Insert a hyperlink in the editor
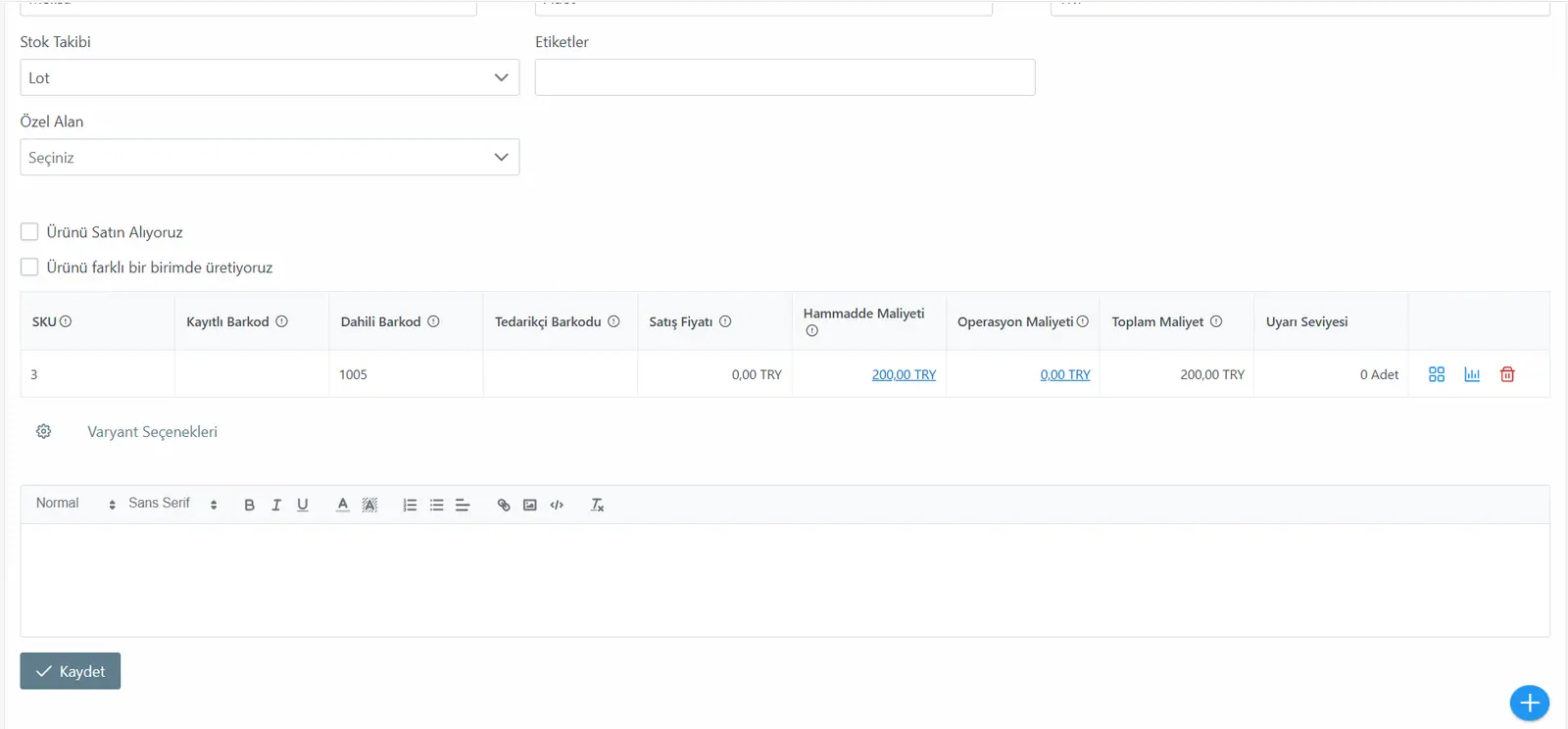 tap(504, 505)
